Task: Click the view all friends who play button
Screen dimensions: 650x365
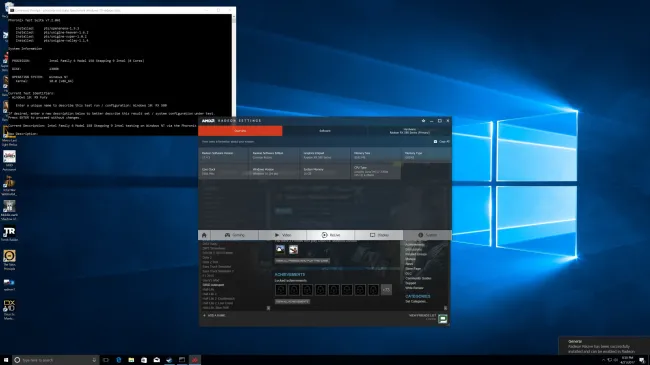Action: 302,261
